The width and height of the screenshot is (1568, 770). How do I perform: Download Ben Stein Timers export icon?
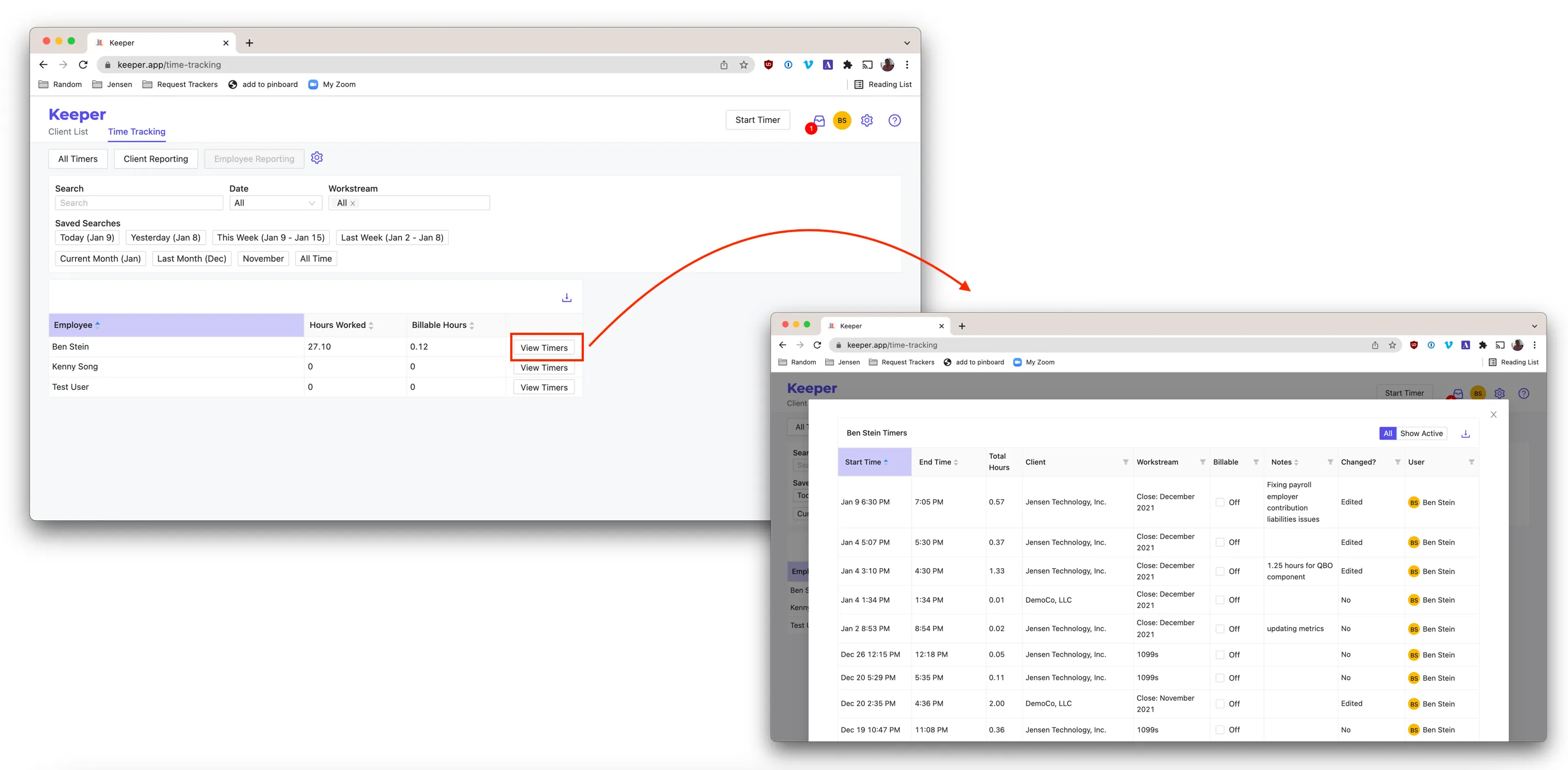pyautogui.click(x=1466, y=434)
